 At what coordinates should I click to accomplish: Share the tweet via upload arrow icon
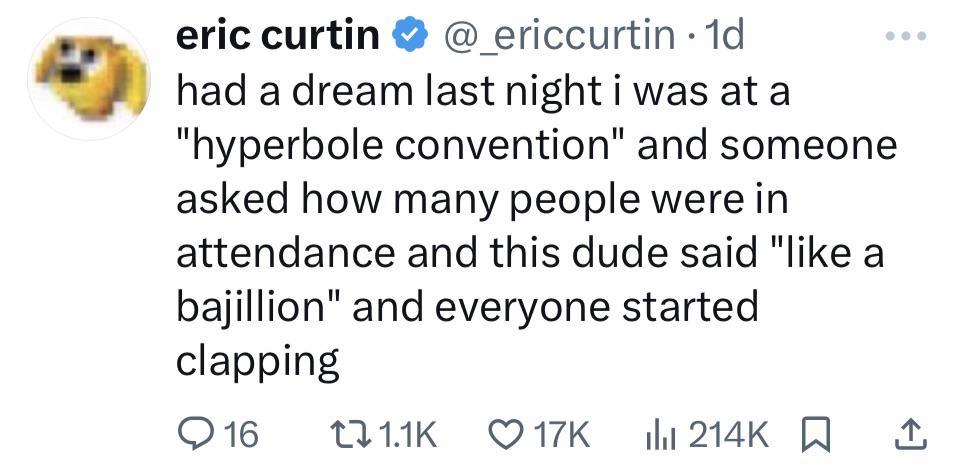click(904, 433)
